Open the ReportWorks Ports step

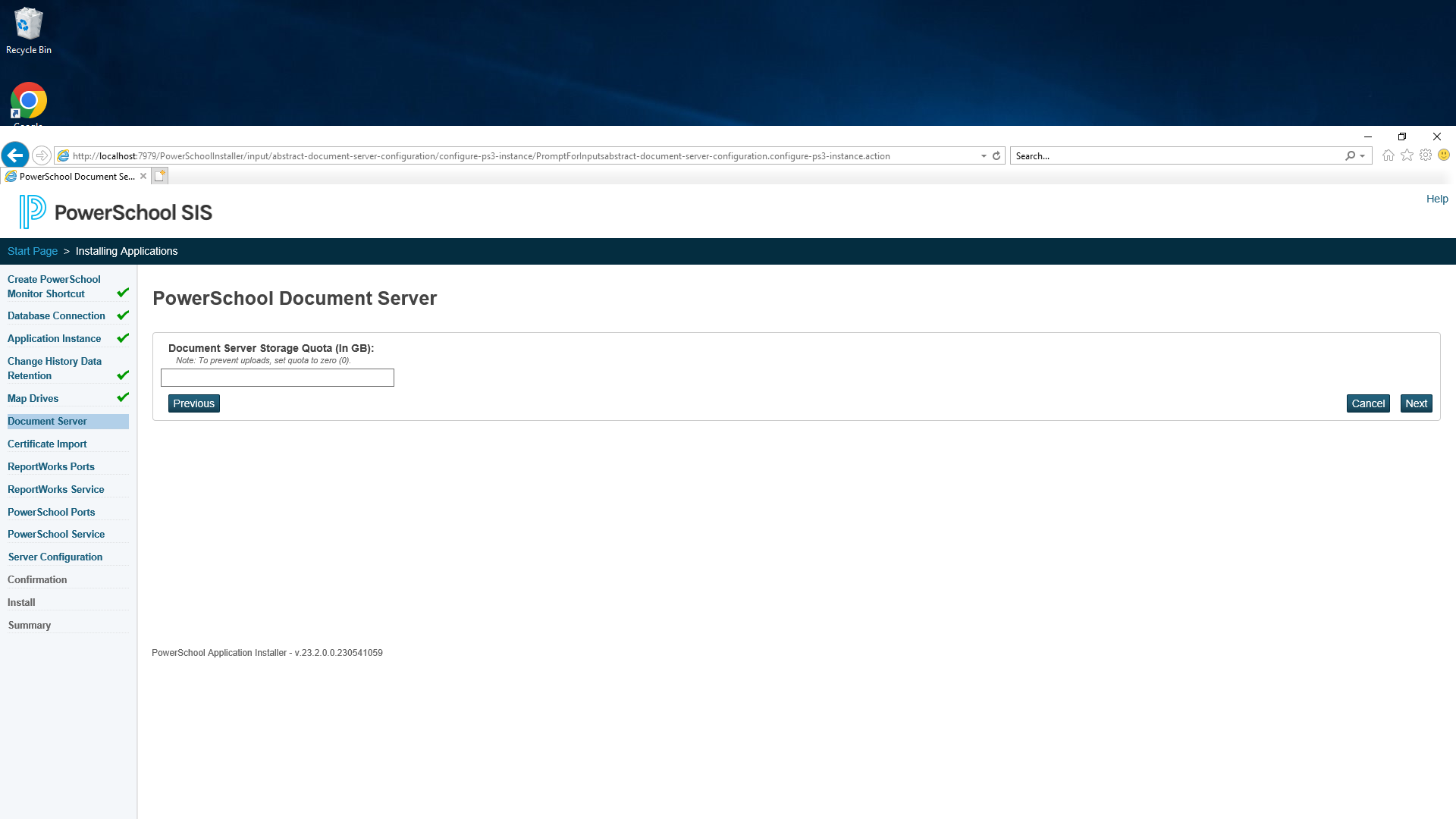(51, 466)
